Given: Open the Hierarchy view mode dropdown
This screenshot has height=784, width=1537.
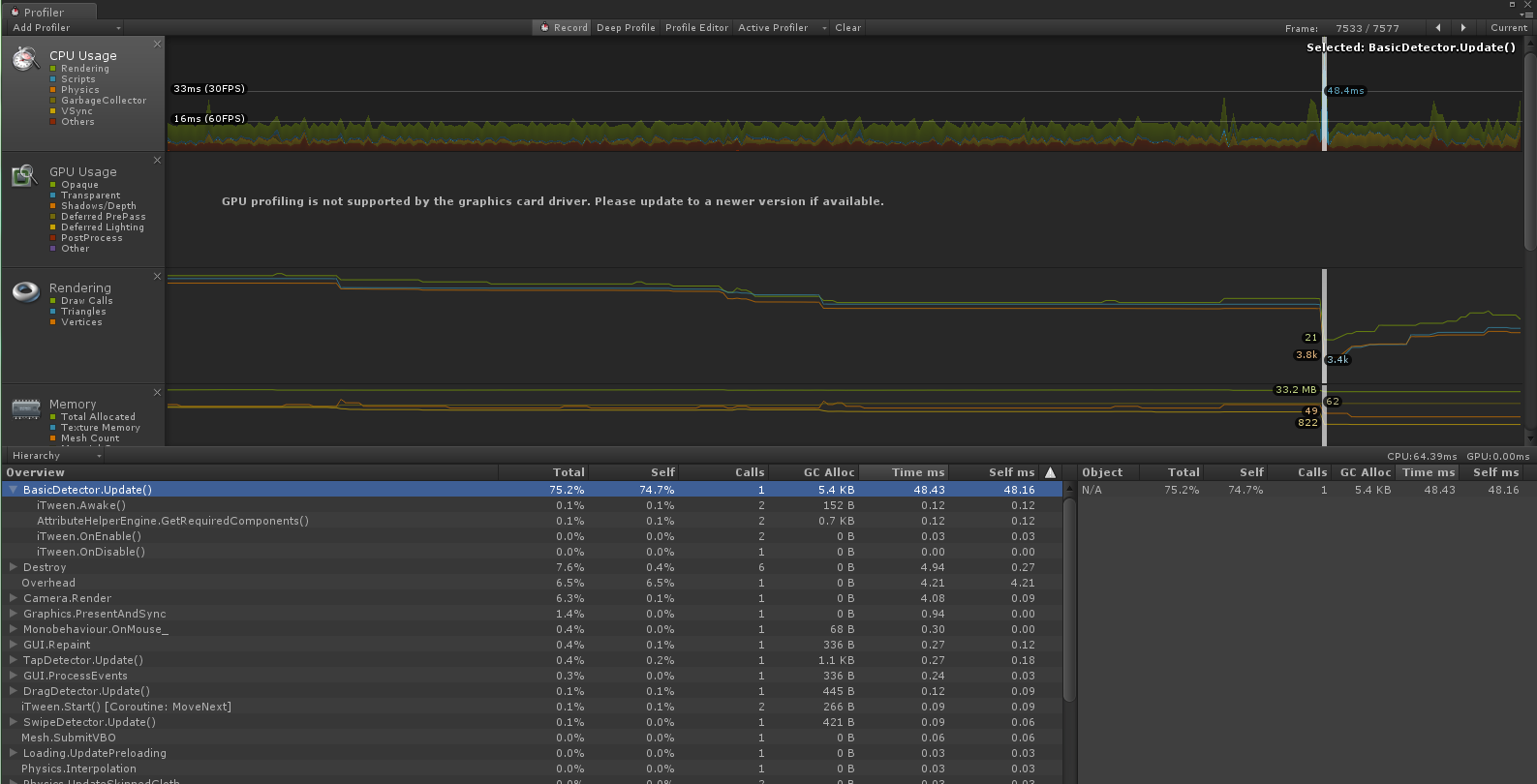Looking at the screenshot, I should (x=56, y=455).
